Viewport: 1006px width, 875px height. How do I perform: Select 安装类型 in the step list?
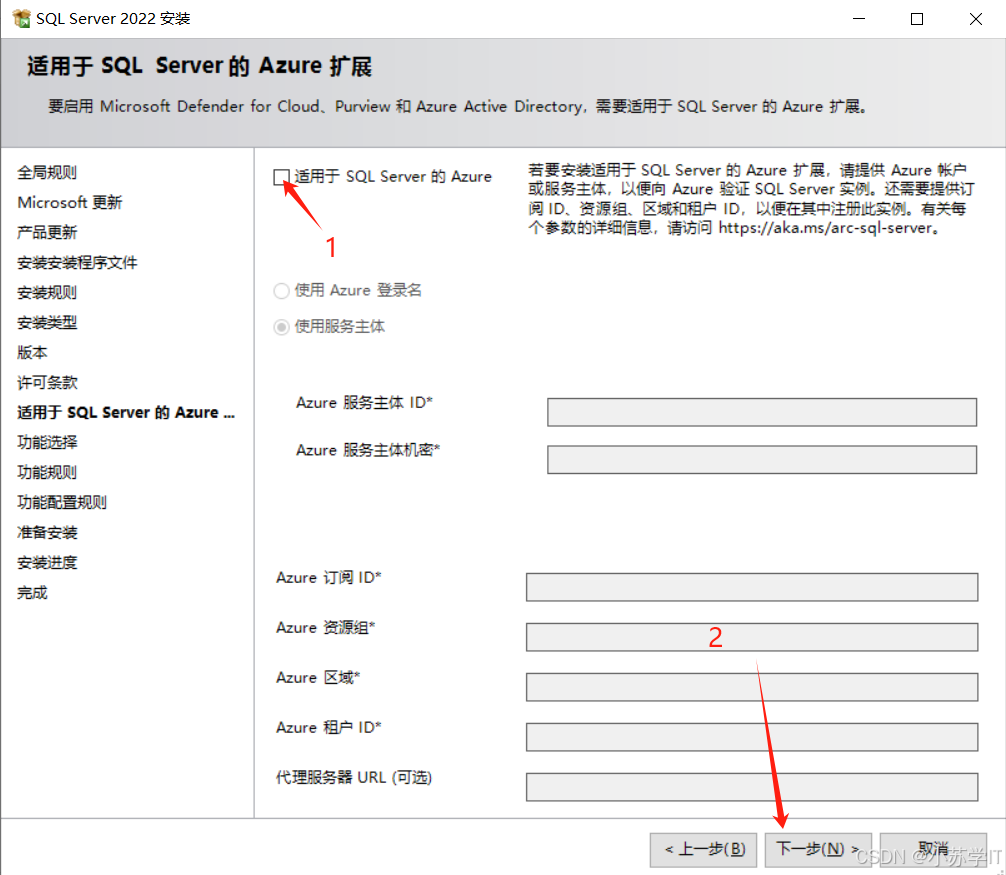(47, 323)
